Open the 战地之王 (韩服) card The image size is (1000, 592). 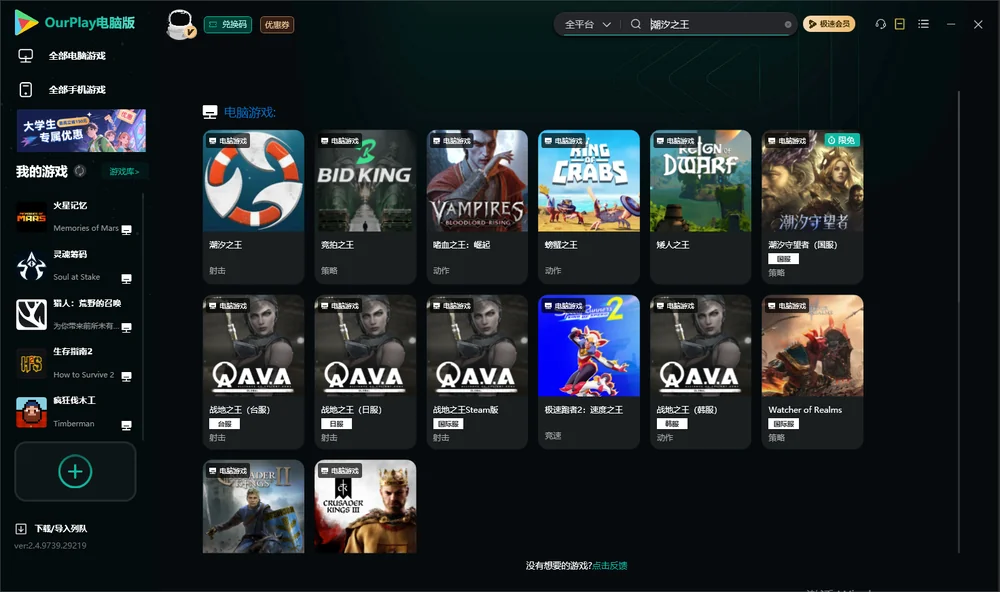pos(700,372)
